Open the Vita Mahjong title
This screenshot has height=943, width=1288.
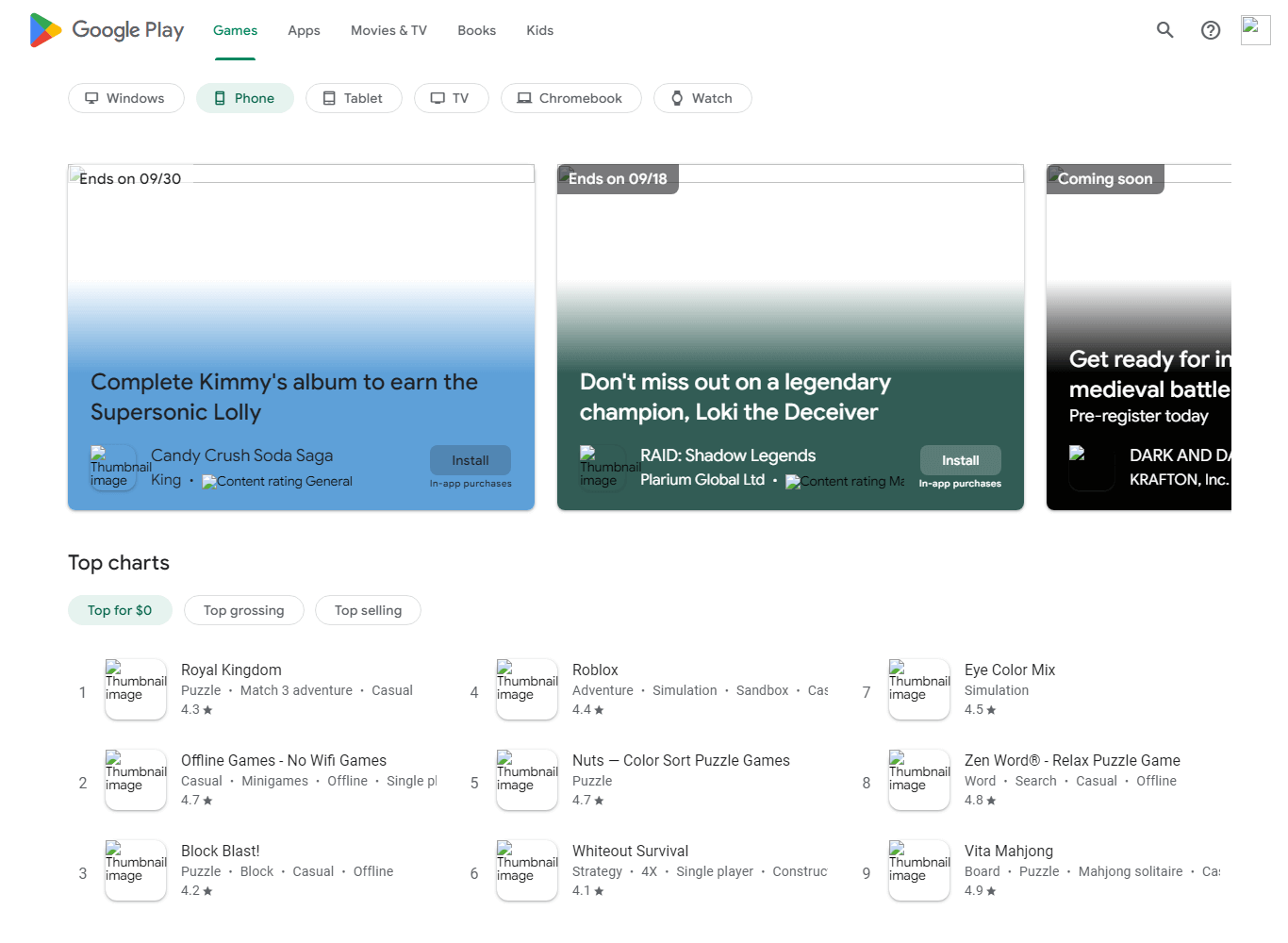(1009, 851)
